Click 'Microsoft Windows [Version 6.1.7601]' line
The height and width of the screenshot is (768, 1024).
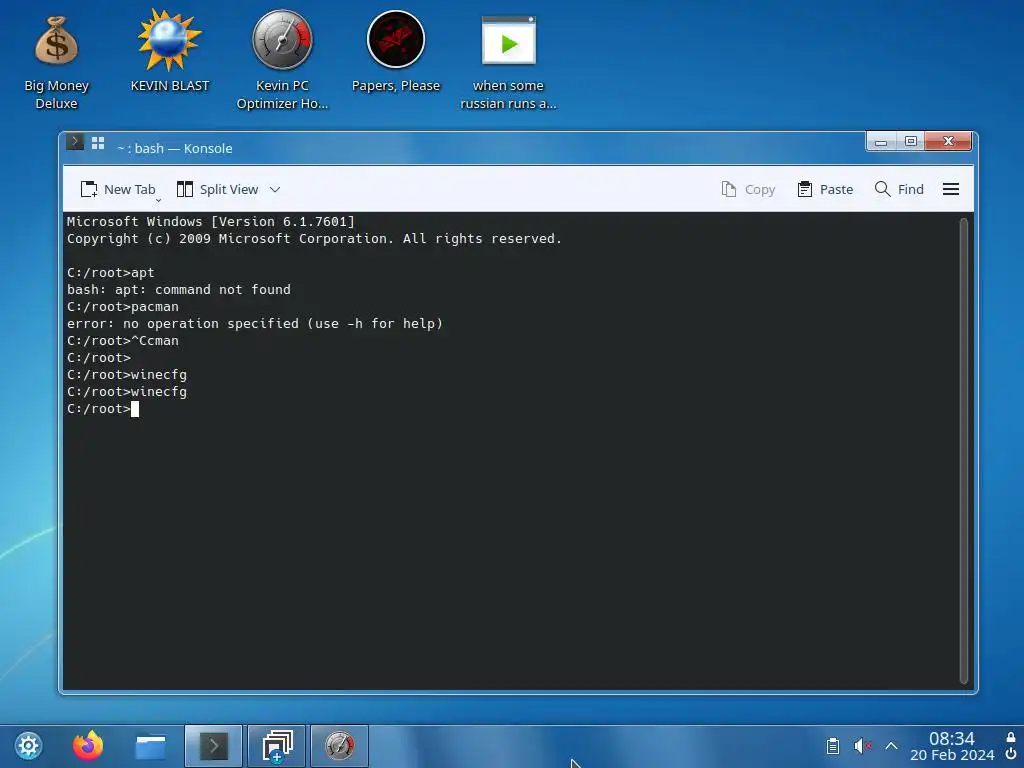(210, 221)
